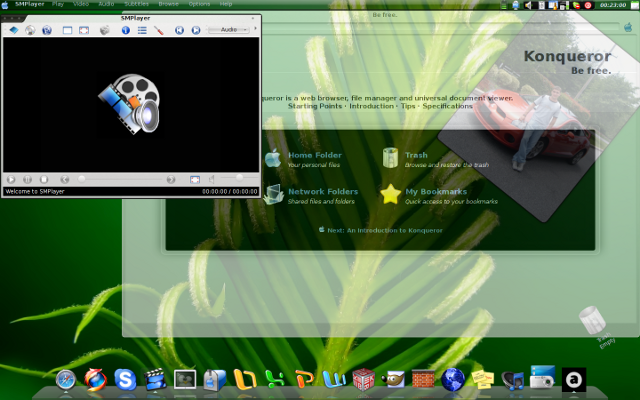Open the Apple mailbox icon in dock
This screenshot has height=400, width=640.
[215, 380]
